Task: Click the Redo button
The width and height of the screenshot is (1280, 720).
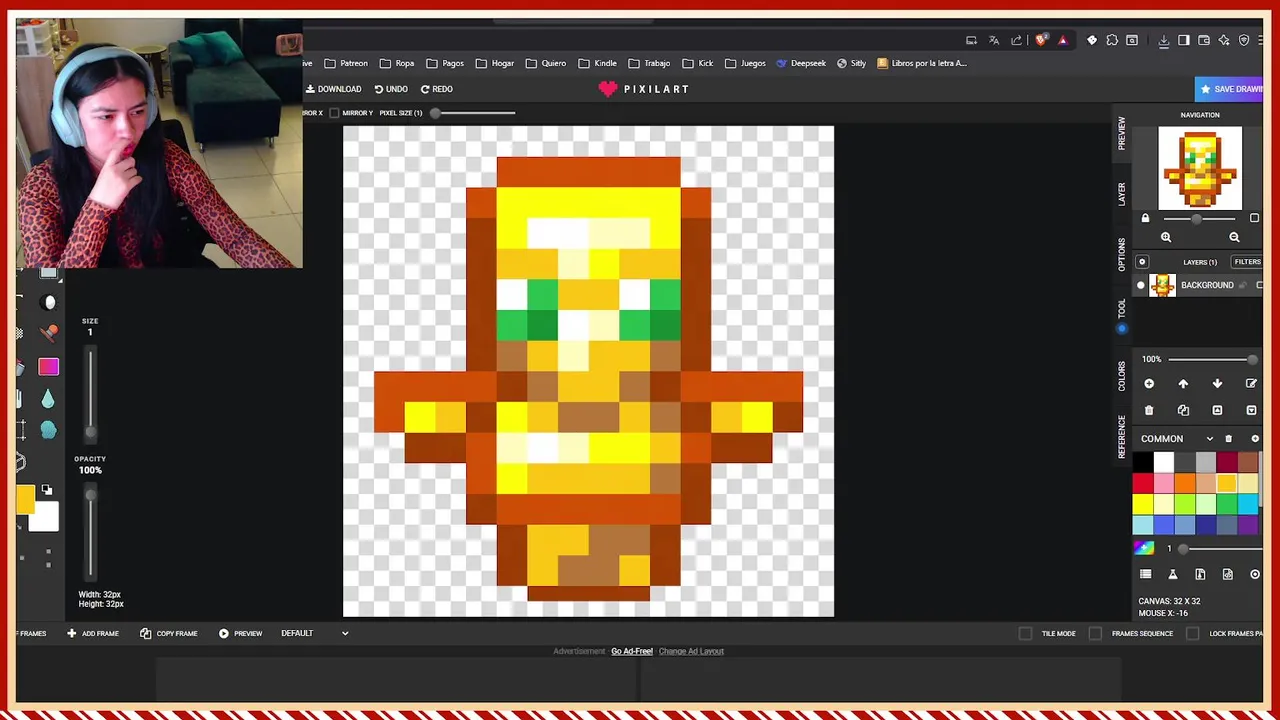Action: 437,89
